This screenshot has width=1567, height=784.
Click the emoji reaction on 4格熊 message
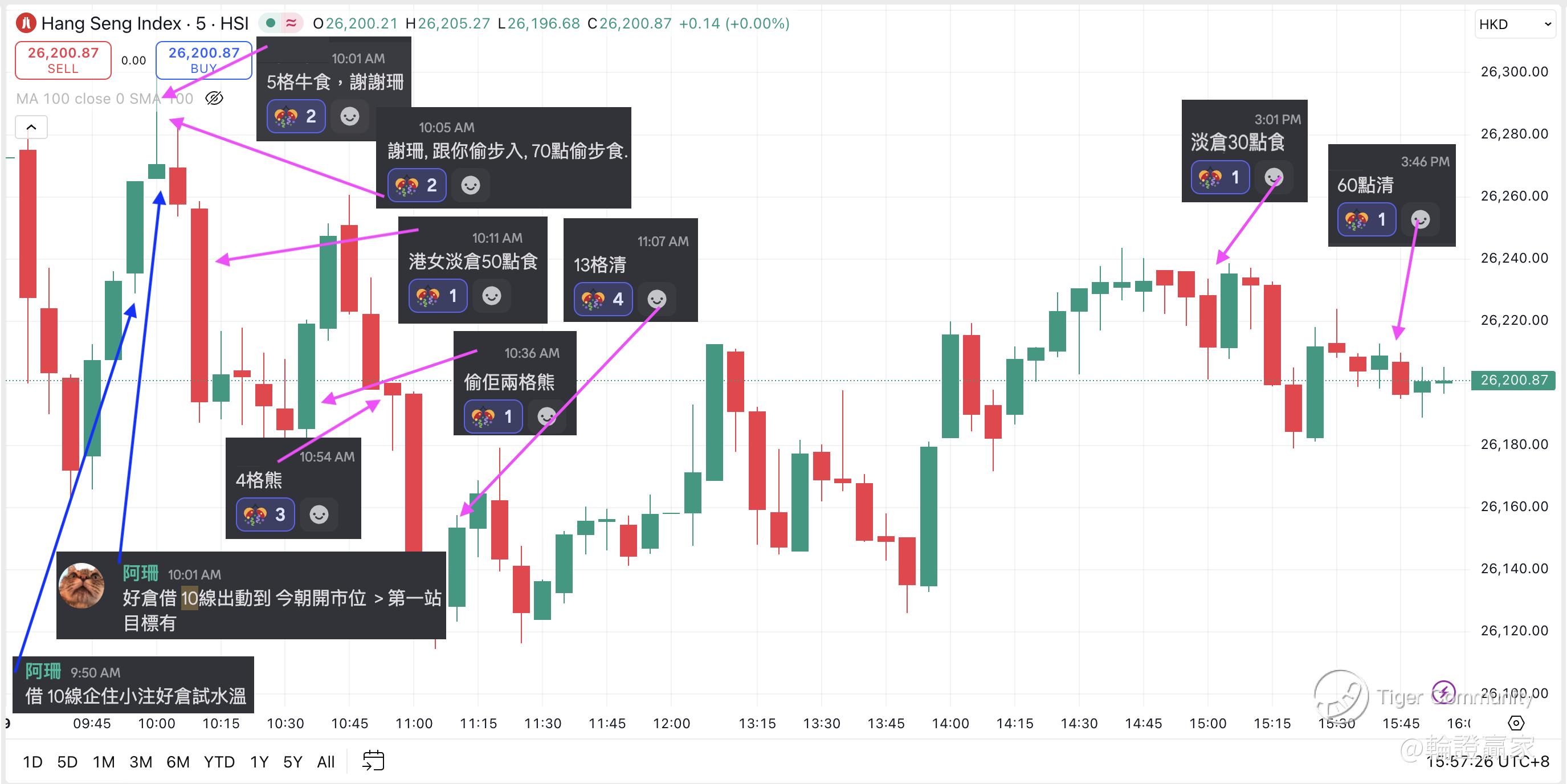(x=265, y=514)
